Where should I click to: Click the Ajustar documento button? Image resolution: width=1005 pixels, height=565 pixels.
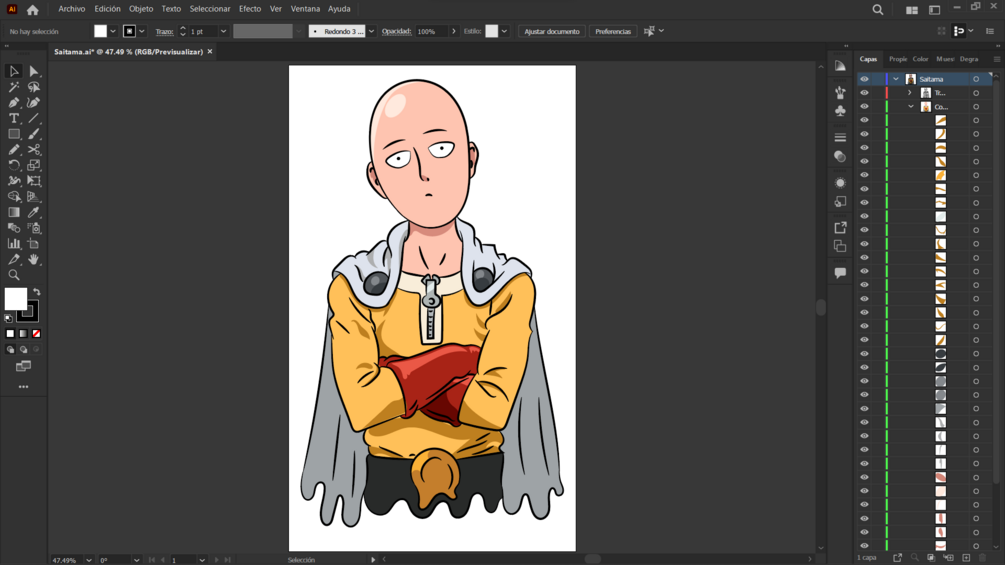[x=552, y=31]
